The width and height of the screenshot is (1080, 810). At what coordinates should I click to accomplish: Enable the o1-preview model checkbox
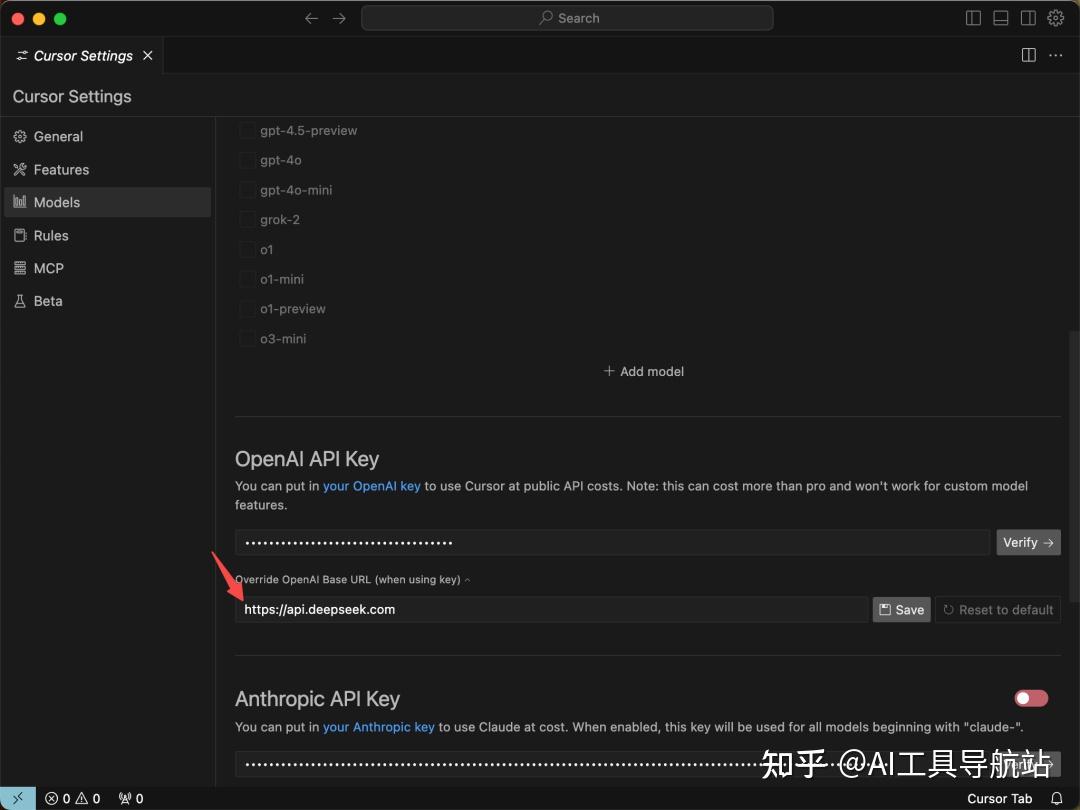coord(247,308)
